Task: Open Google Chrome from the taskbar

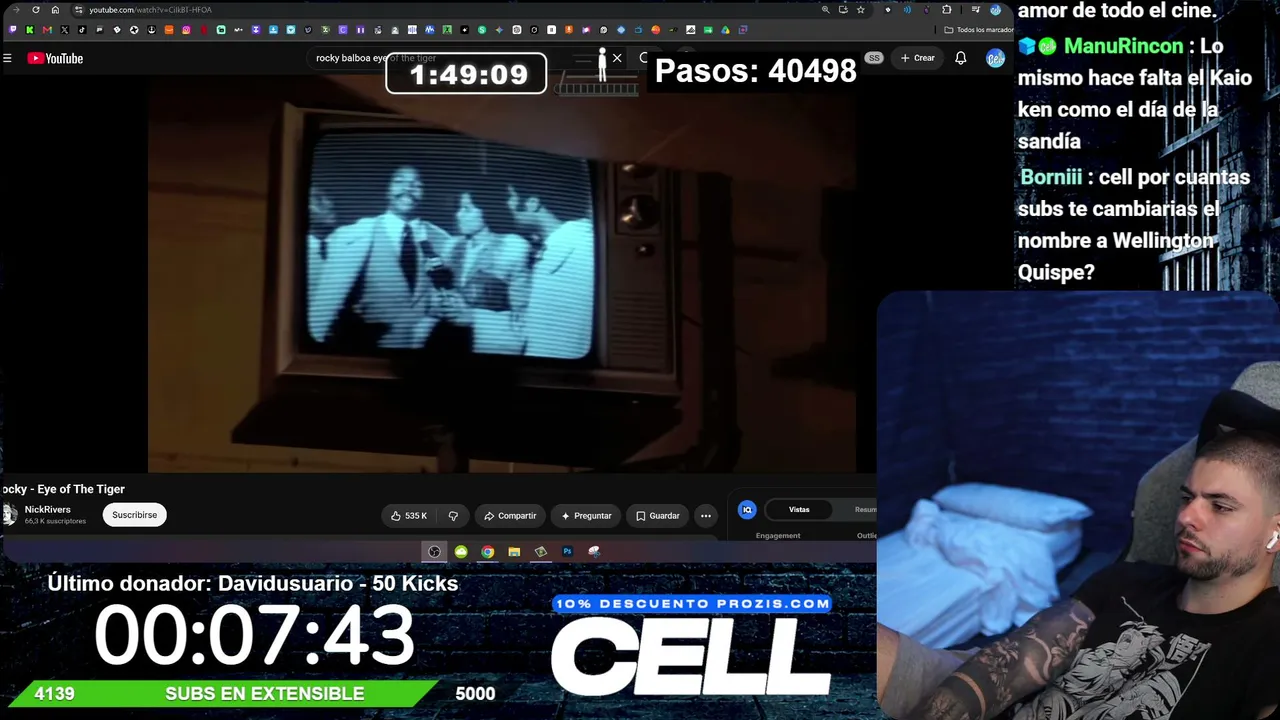Action: tap(487, 551)
